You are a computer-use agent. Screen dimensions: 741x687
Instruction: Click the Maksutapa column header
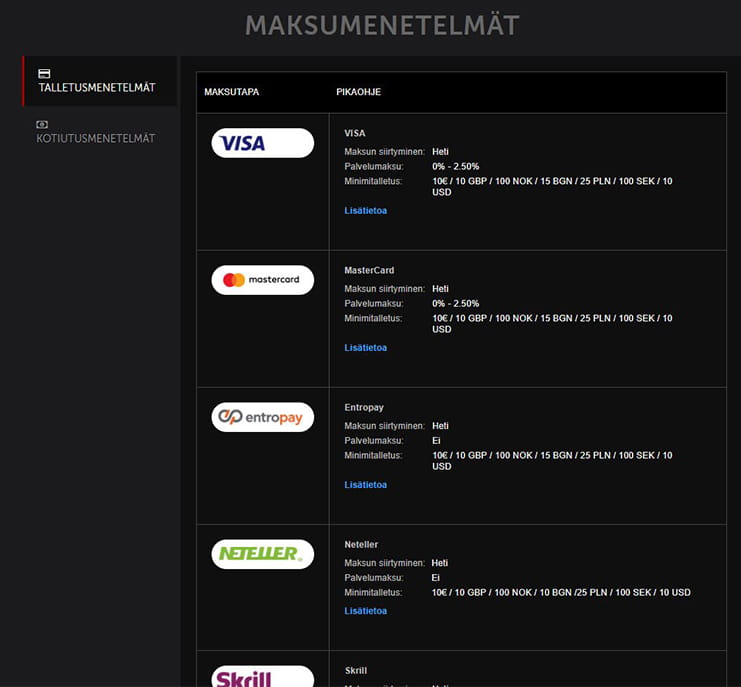232,92
